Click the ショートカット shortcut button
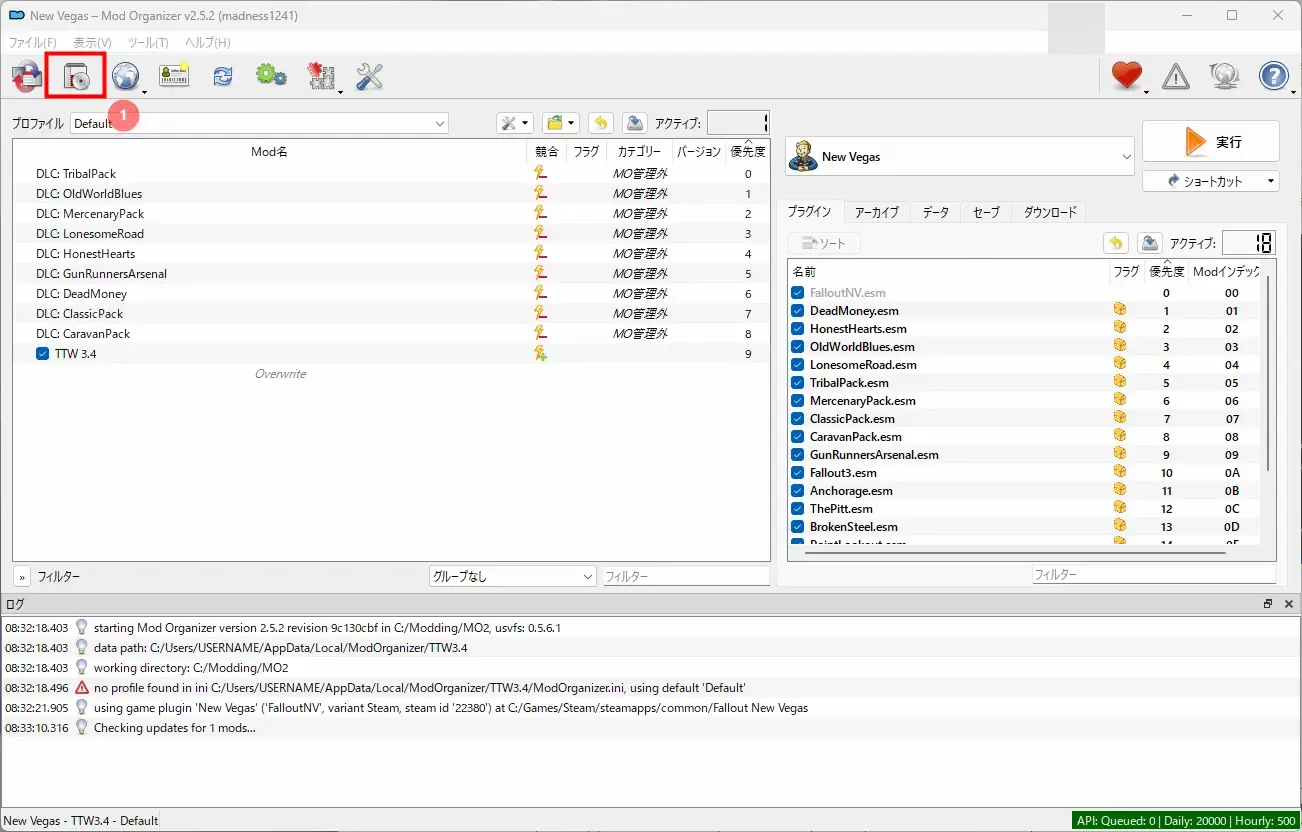The width and height of the screenshot is (1302, 832). 1210,181
